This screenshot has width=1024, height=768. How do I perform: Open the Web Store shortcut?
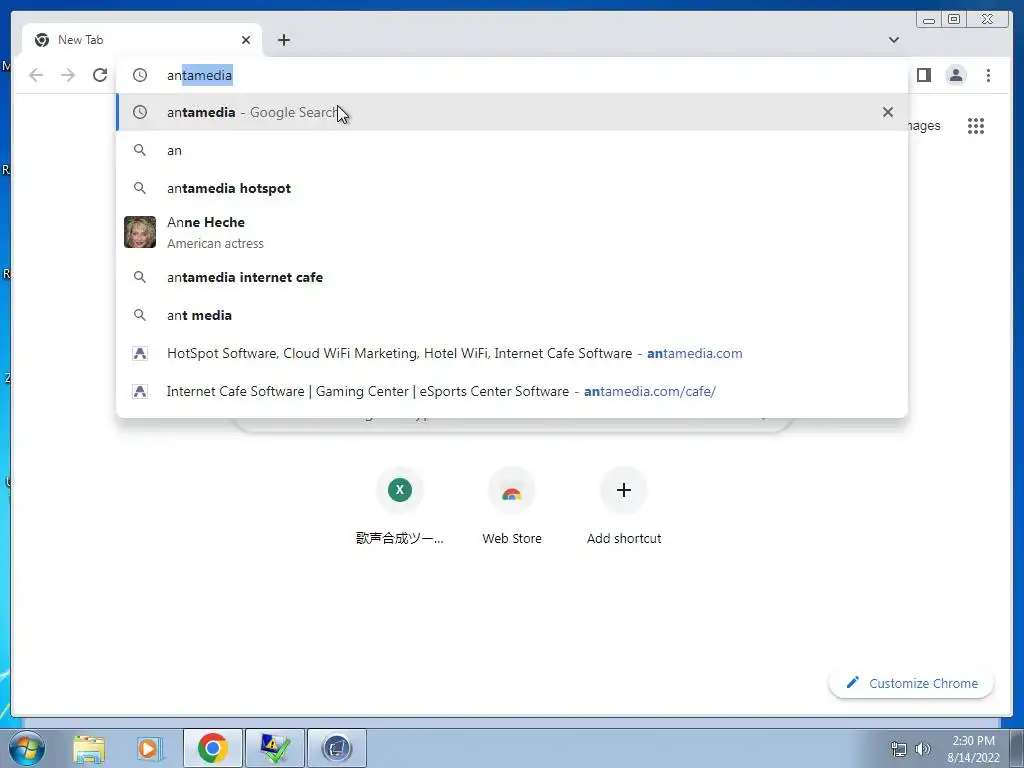pos(512,505)
